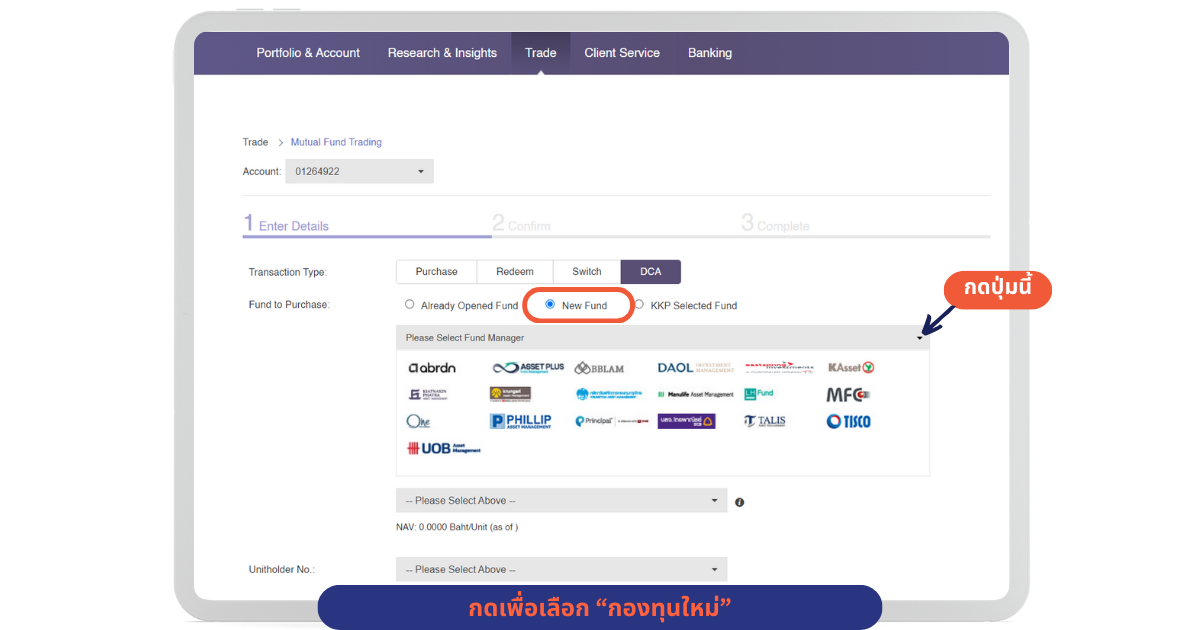Open the fund name selection dropdown
1200x630 pixels.
point(561,501)
